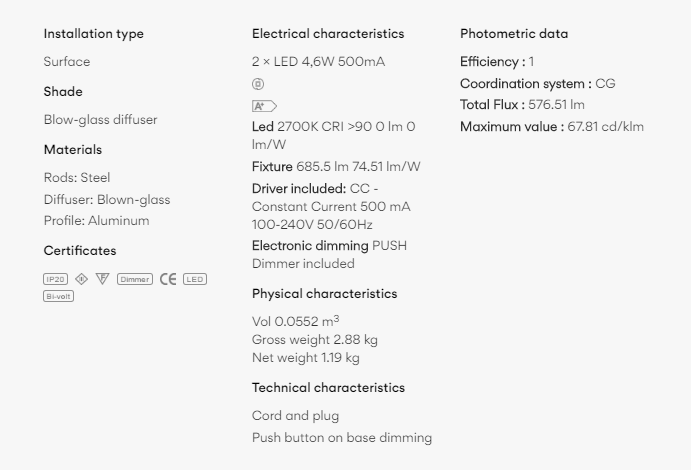Click the Physical characteristics heading
Screen dimensions: 691x470
coord(324,294)
